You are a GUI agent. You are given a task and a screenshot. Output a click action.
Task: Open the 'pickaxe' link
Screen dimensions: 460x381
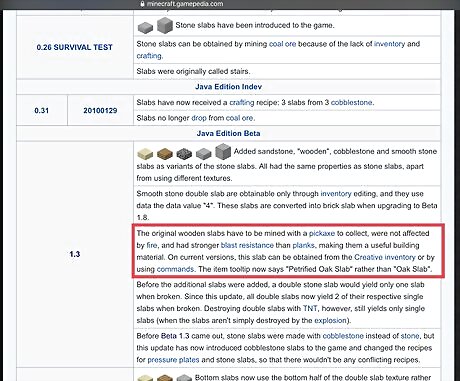[x=322, y=233]
